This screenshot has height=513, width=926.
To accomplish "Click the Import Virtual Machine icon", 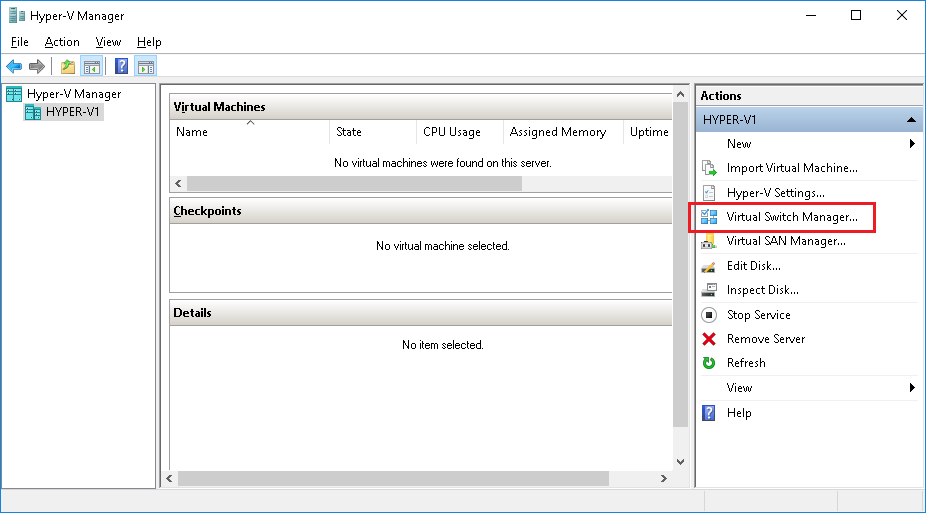I will click(x=709, y=168).
